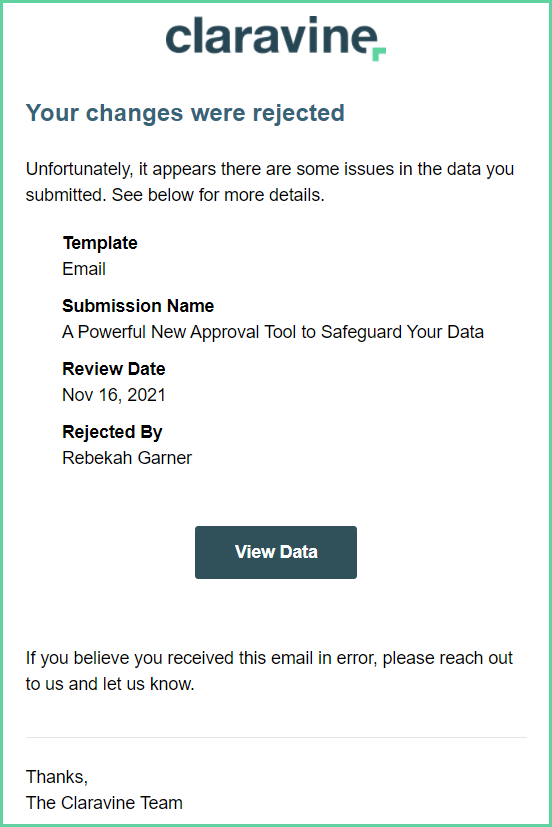Viewport: 552px width, 827px height.
Task: Select 'The Claravine Team' signature
Action: (104, 803)
